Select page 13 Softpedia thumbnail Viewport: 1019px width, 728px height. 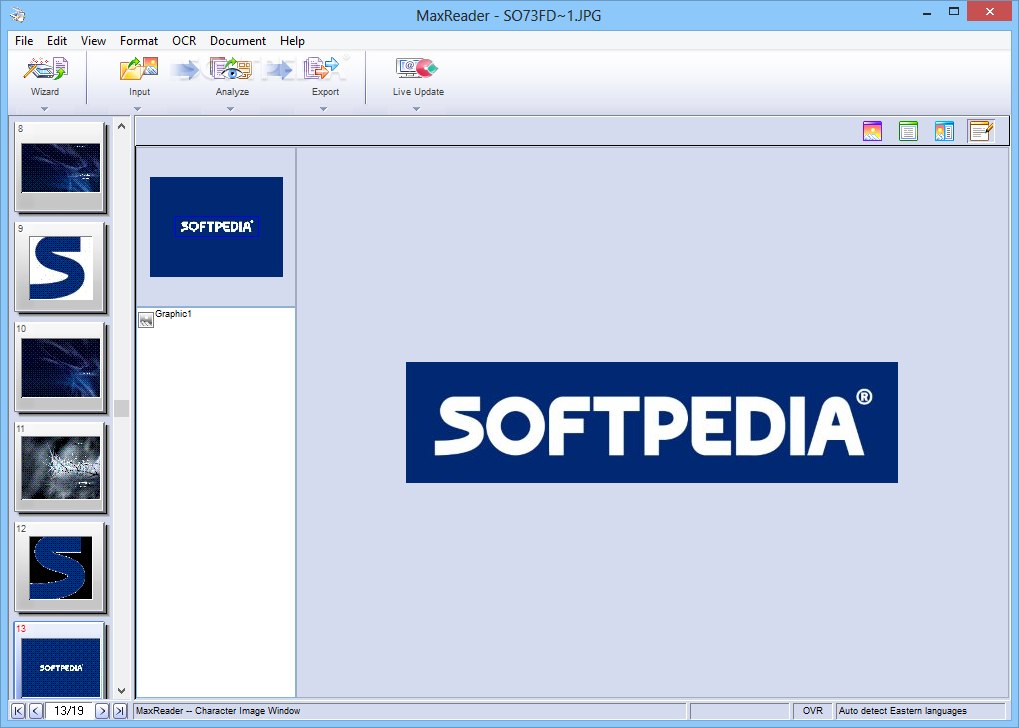pyautogui.click(x=60, y=660)
